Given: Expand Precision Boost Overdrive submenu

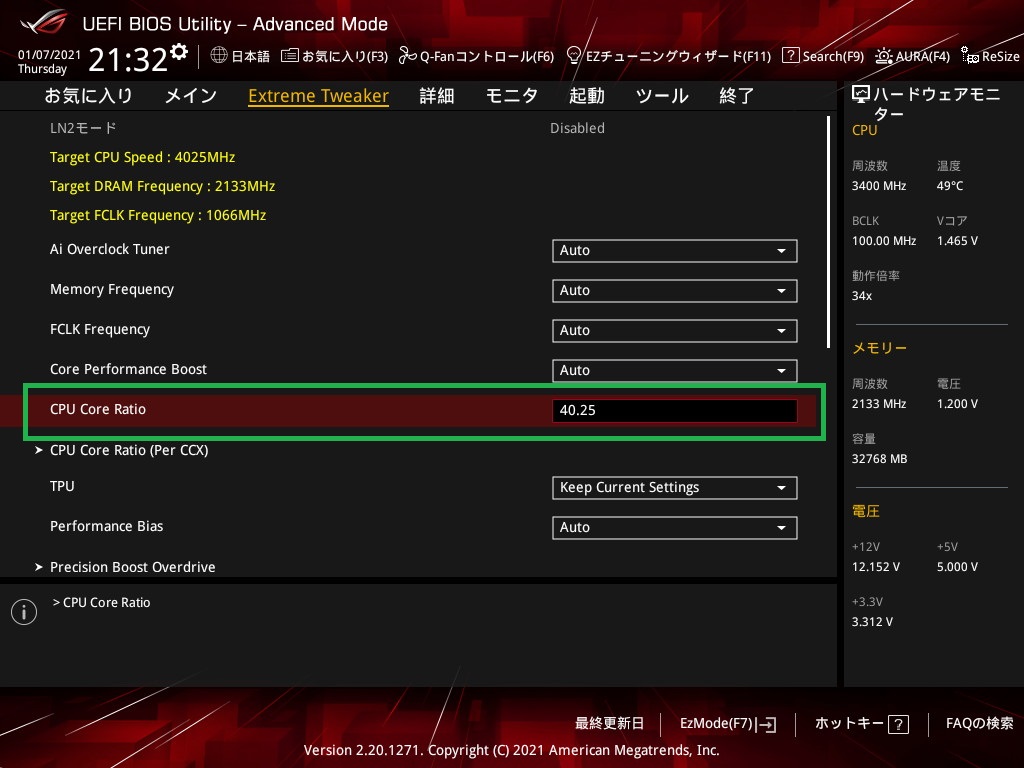Looking at the screenshot, I should [133, 567].
